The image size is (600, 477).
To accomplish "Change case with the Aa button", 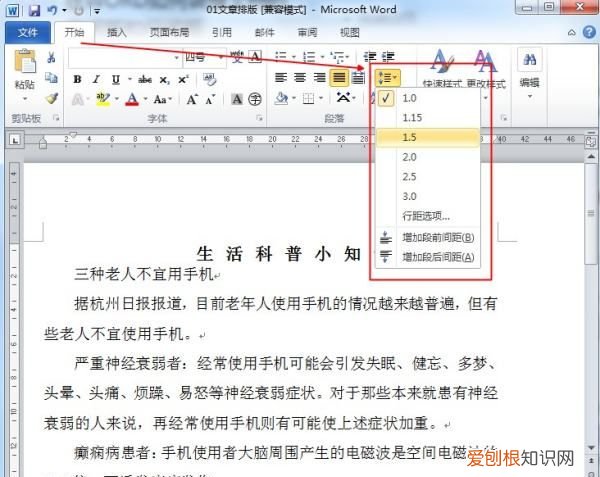I will [162, 99].
